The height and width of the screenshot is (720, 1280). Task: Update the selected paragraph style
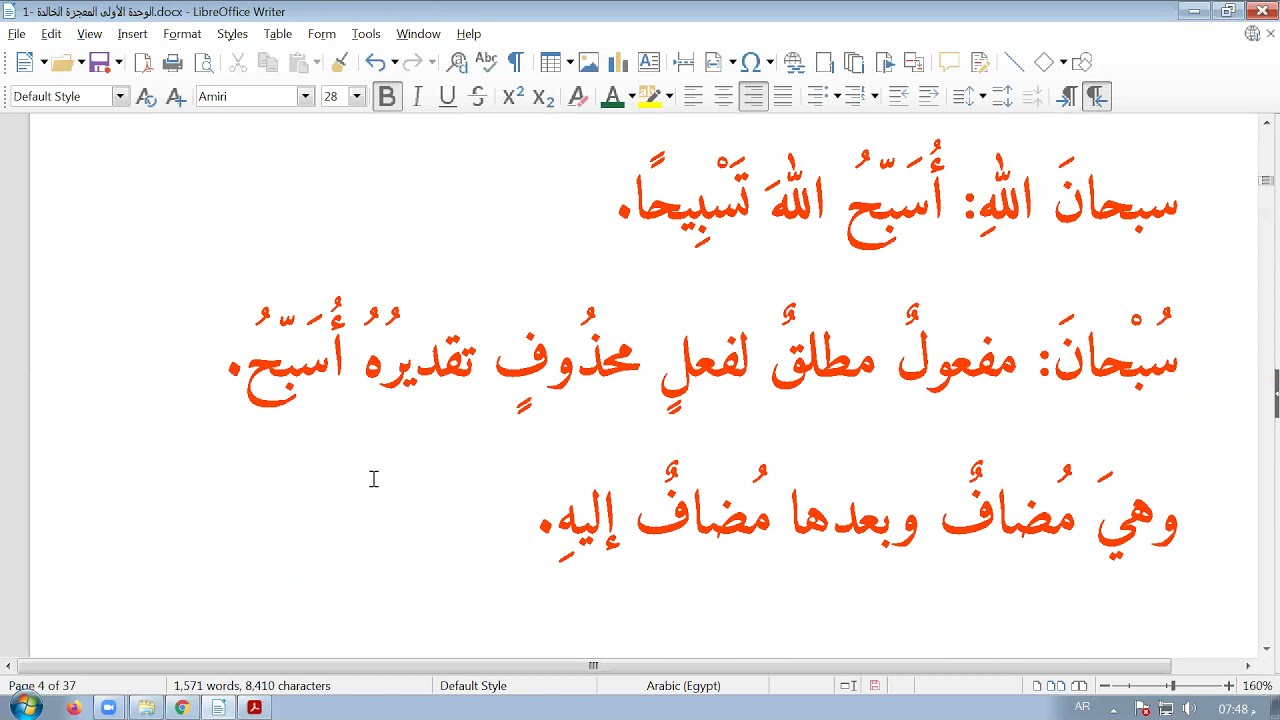[x=146, y=96]
